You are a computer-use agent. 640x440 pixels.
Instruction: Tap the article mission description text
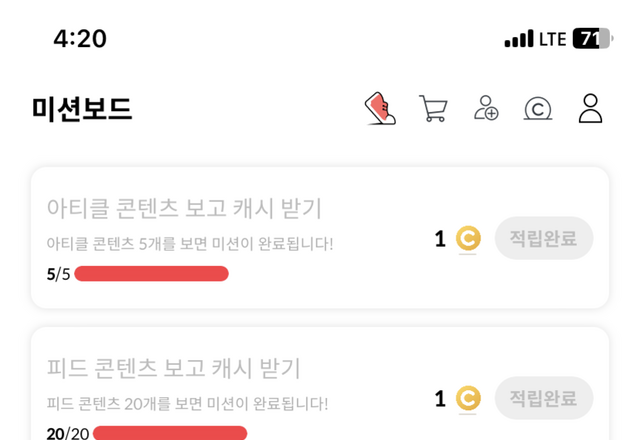click(190, 243)
